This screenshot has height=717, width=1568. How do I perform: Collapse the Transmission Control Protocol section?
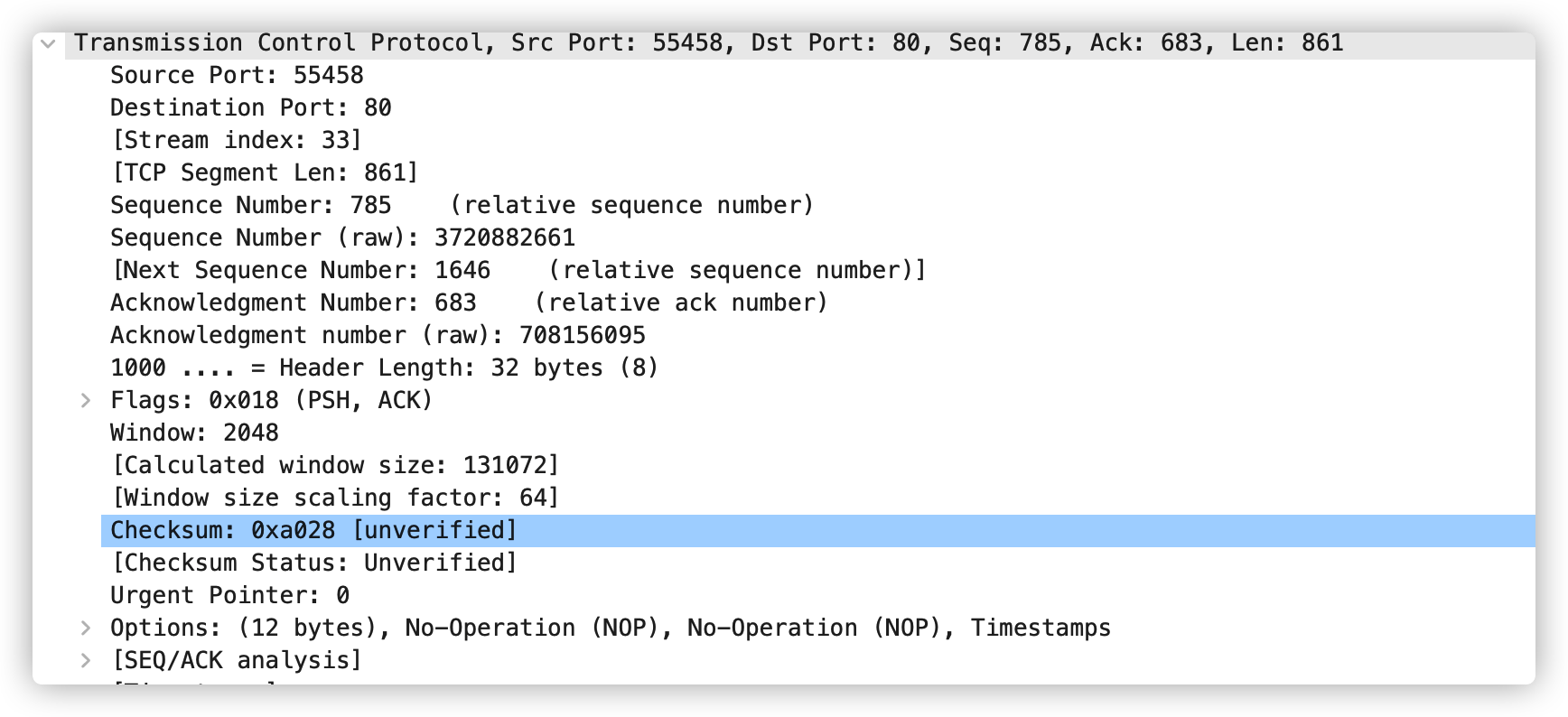point(49,43)
